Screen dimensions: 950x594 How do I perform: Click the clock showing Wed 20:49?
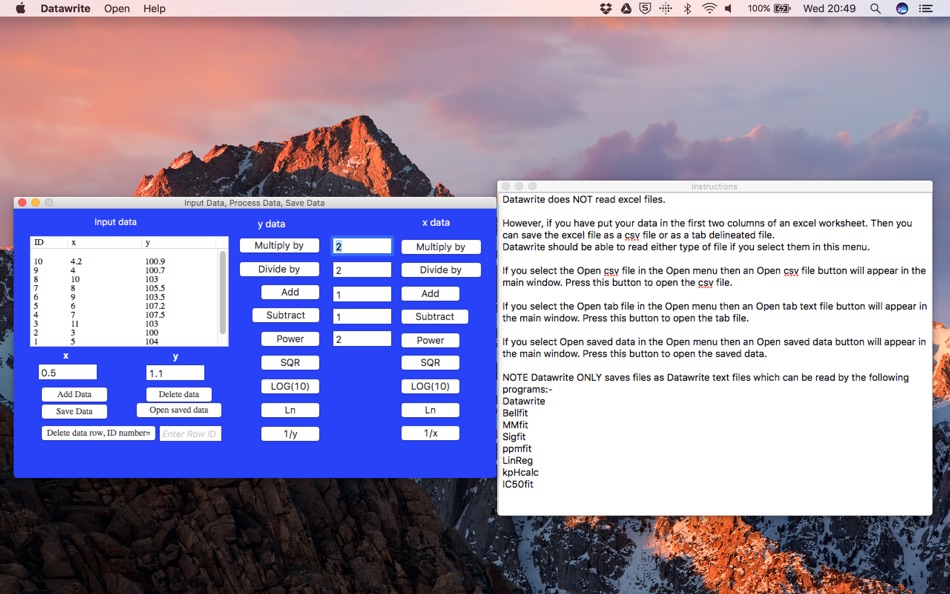(x=829, y=8)
